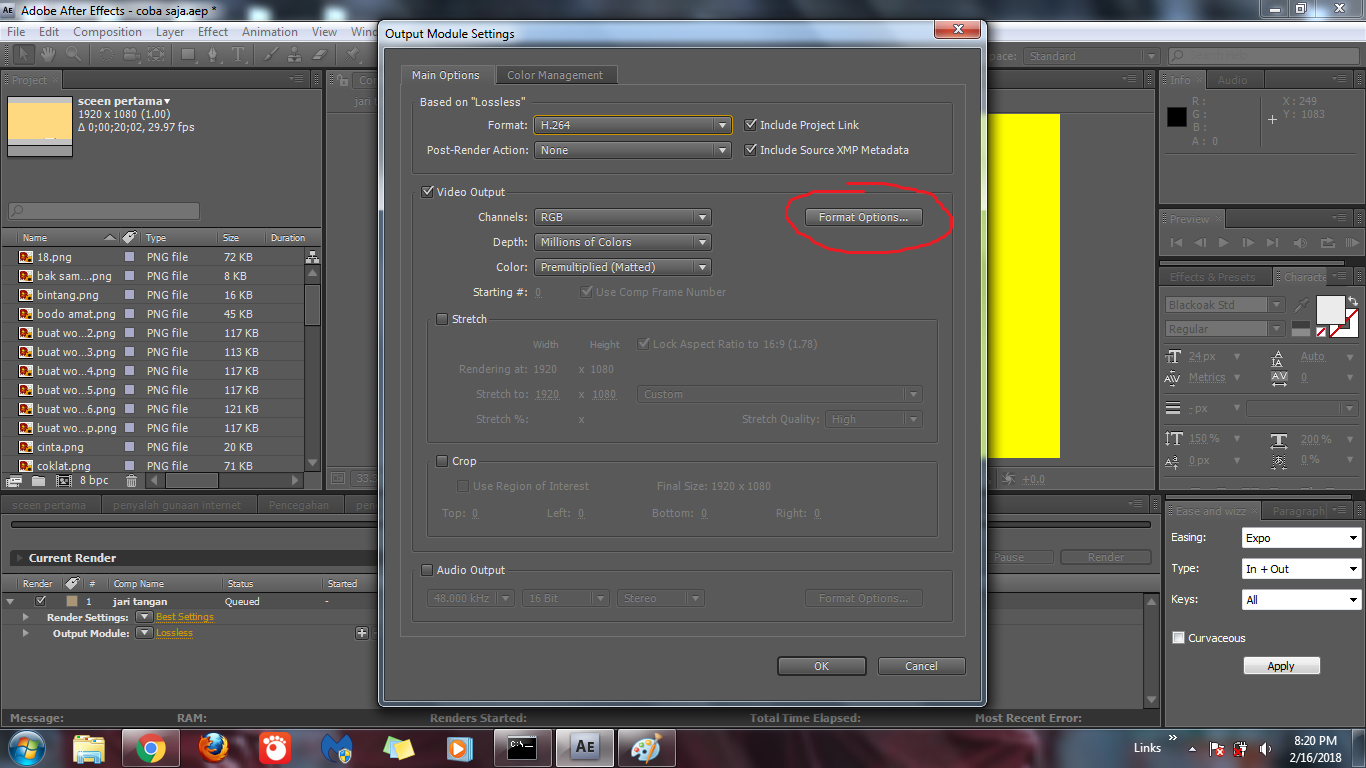Click Cancel in Output Module Settings
This screenshot has height=768, width=1366.
pos(921,666)
